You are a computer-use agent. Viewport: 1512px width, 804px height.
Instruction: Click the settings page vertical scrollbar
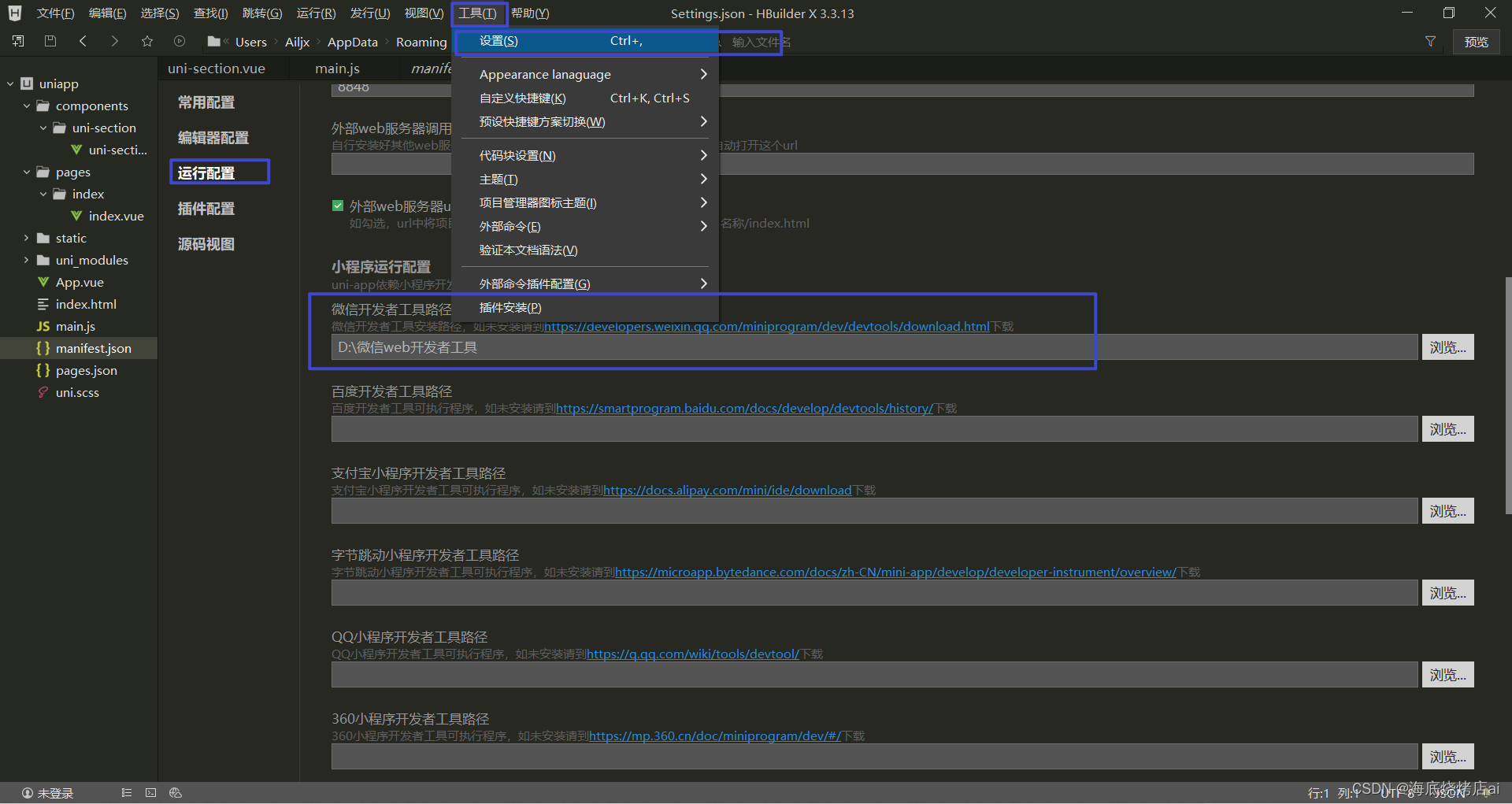[x=1507, y=395]
